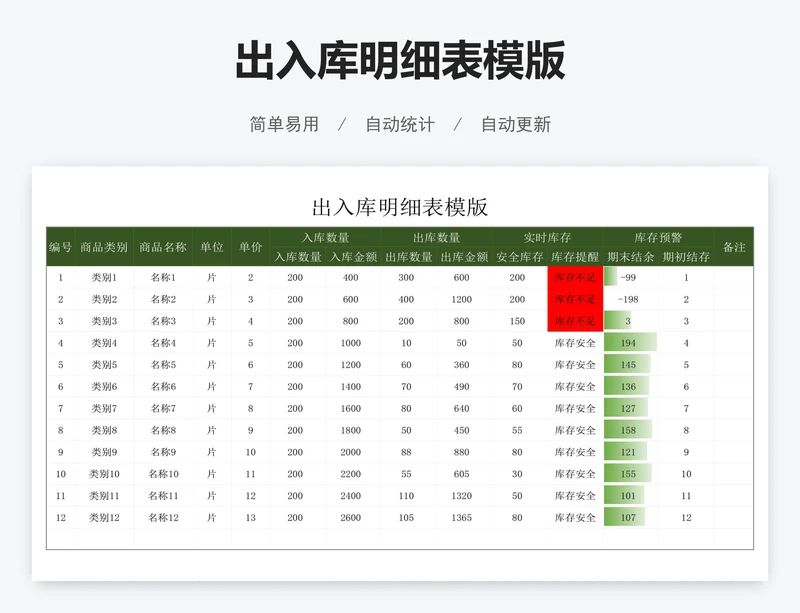Click the 出库金额 cell showing 640

462,408
